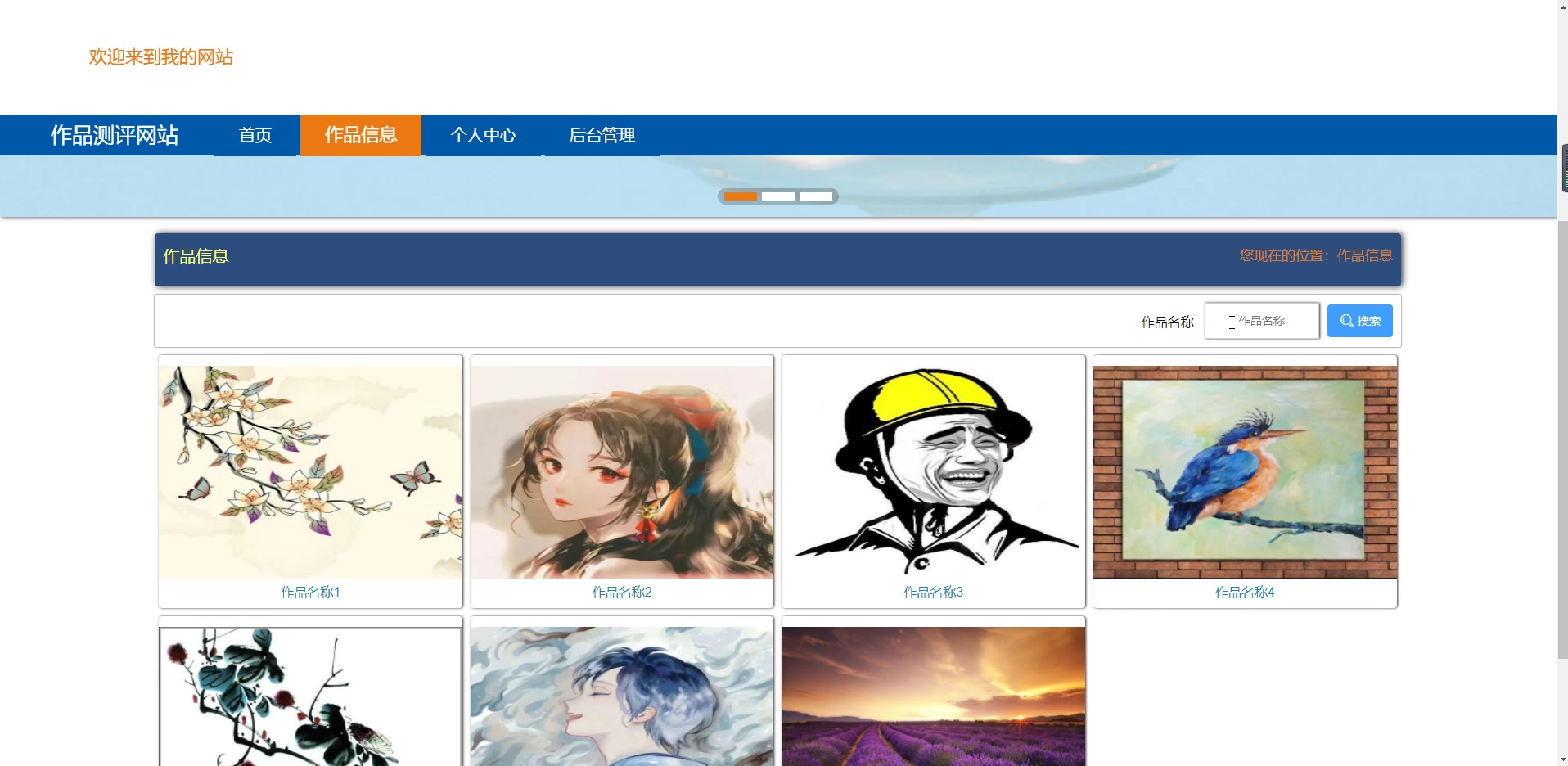The width and height of the screenshot is (1568, 766).
Task: Click the scrollbar up arrow
Action: pos(1562,6)
